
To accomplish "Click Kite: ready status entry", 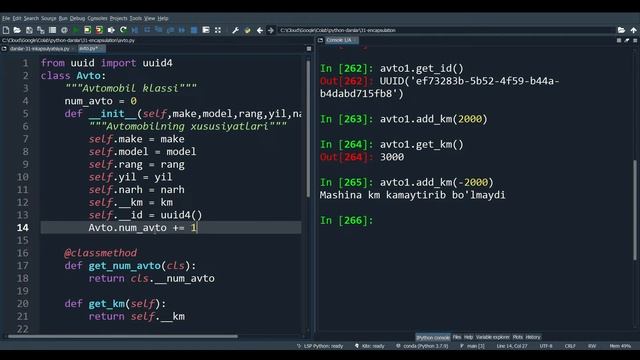I will tap(369, 346).
